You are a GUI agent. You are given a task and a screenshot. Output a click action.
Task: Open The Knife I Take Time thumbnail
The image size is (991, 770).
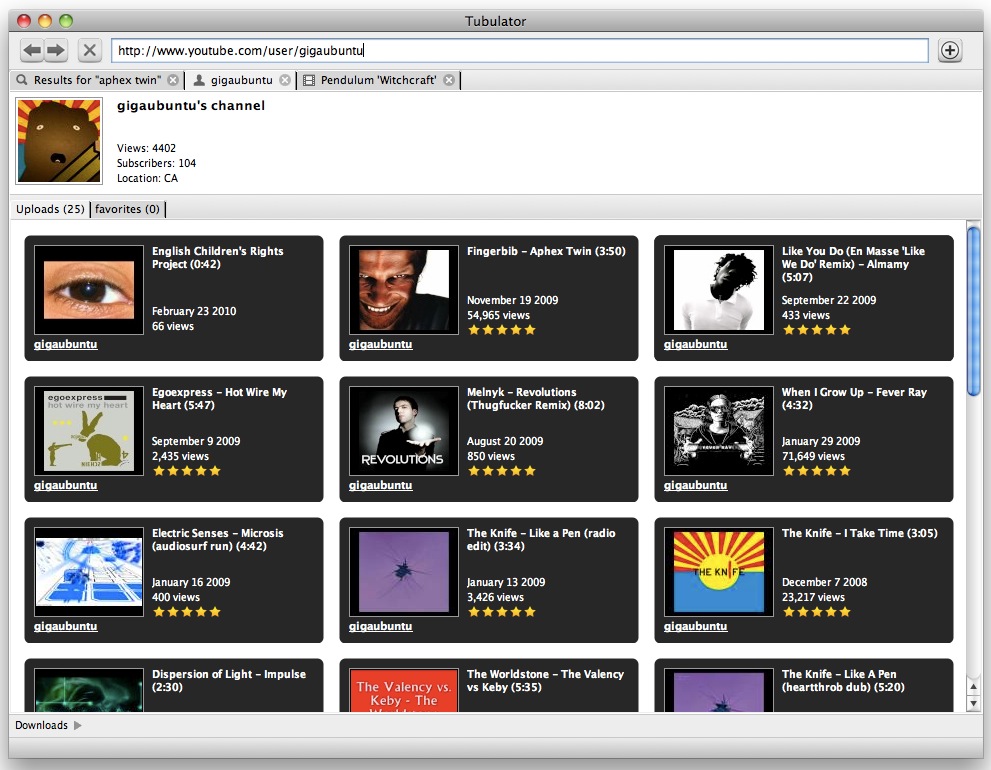pos(719,571)
